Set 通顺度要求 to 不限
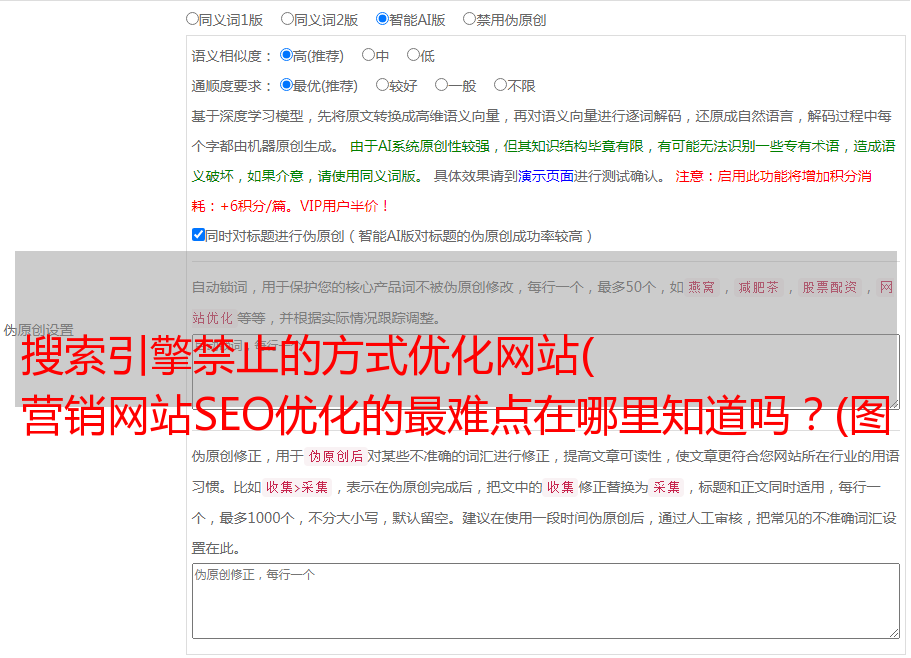Image resolution: width=911 pixels, height=658 pixels. [500, 85]
